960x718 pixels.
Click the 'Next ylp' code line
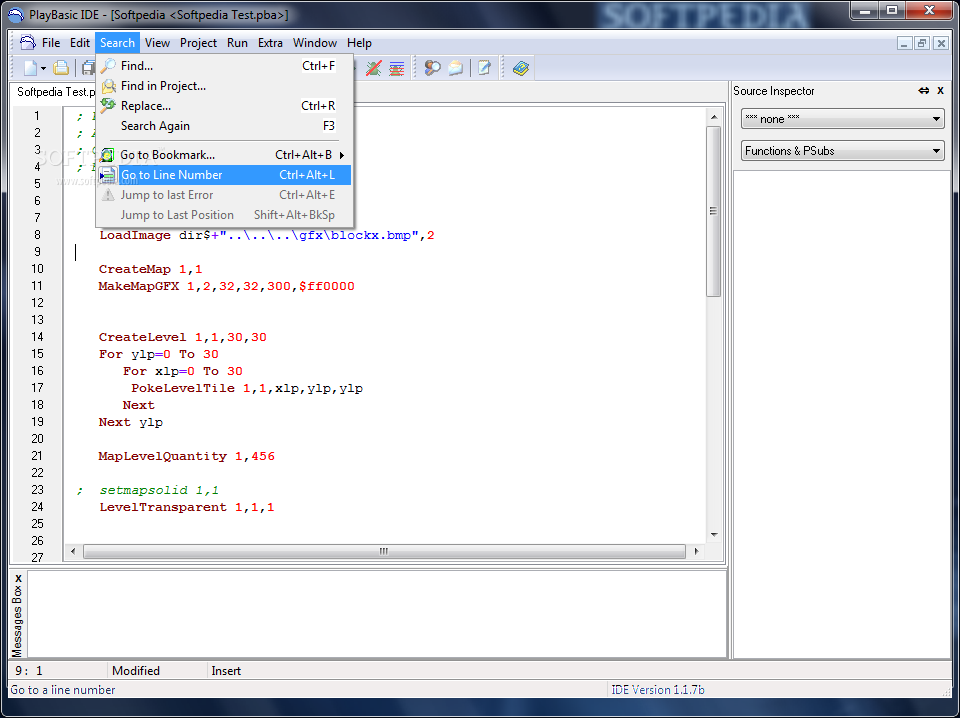[130, 422]
